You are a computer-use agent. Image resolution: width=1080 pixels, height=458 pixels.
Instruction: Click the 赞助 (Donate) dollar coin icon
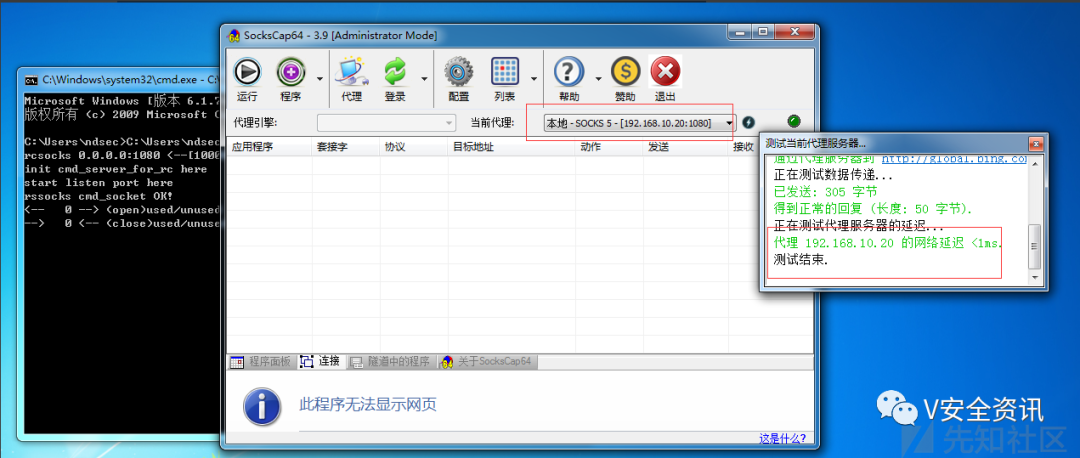coord(625,72)
